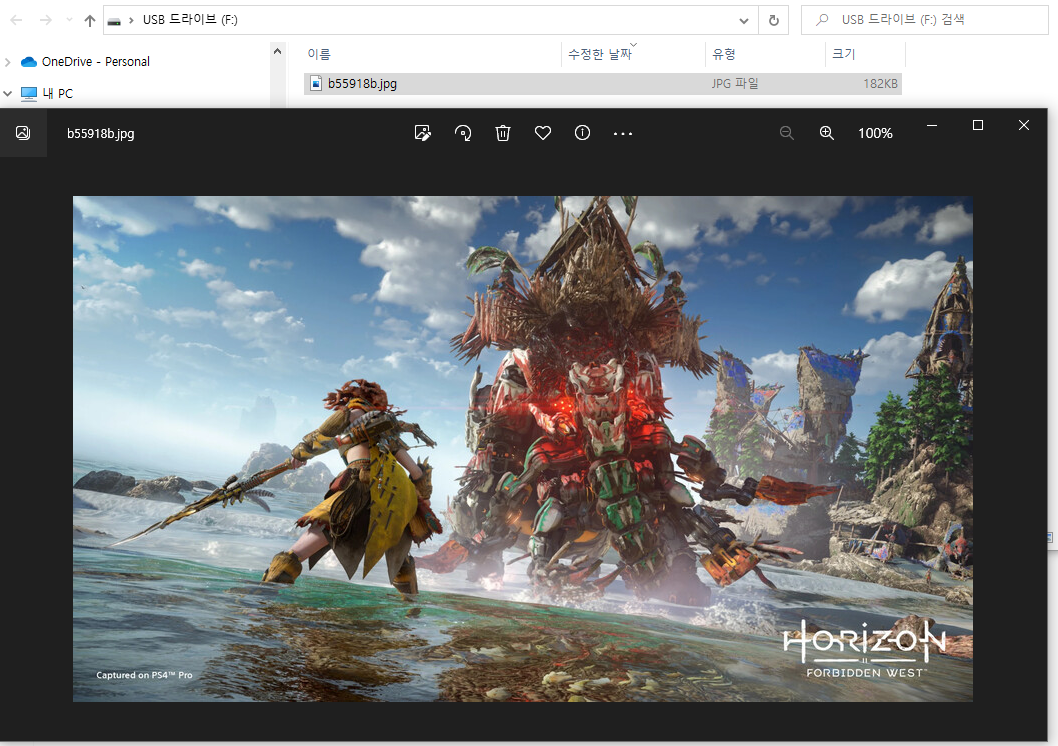Screen dimensions: 1058x746
Task: Sort by the 수정한 날짜 column header
Action: (x=599, y=54)
